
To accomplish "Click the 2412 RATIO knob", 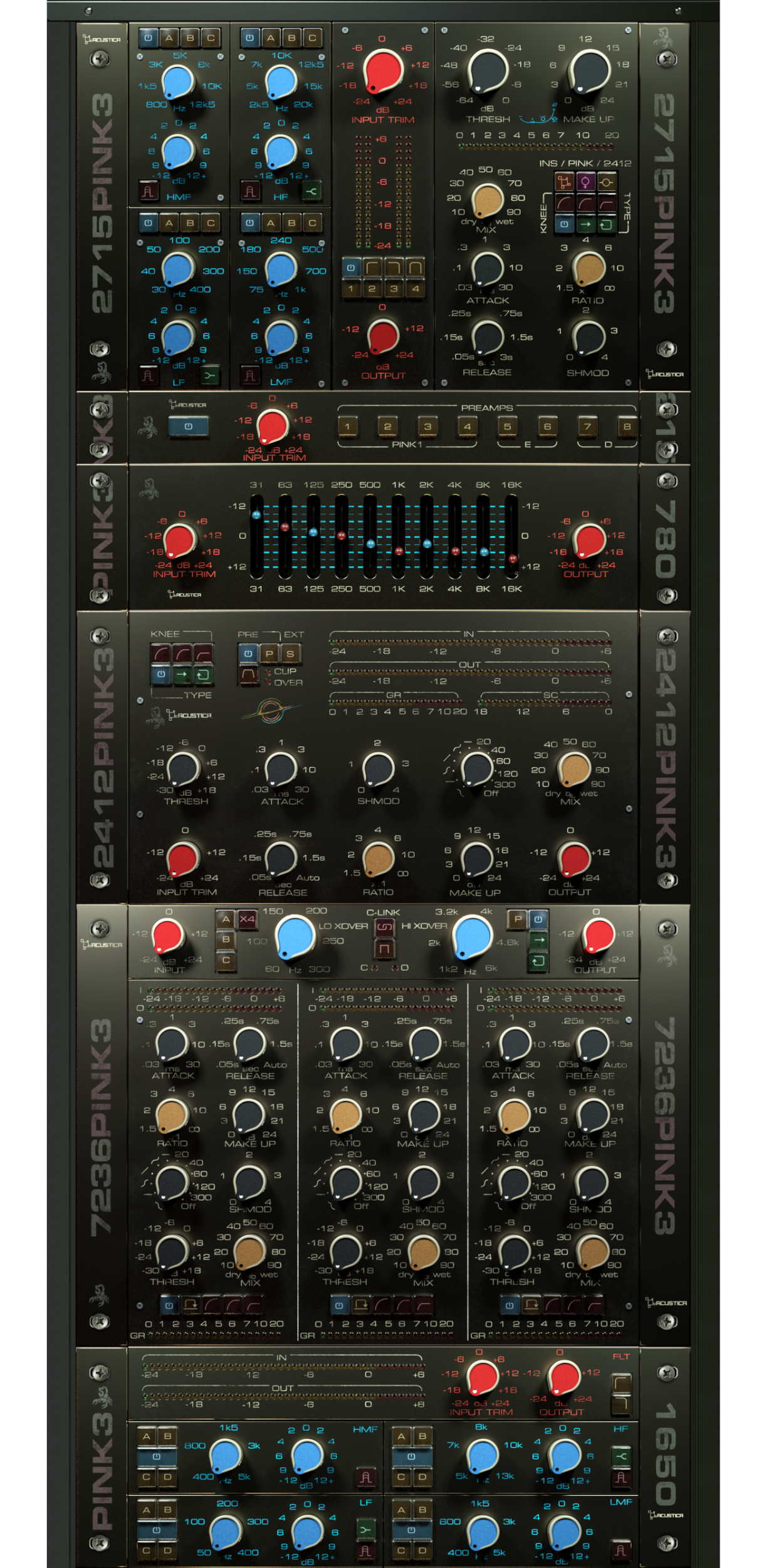I will click(378, 858).
